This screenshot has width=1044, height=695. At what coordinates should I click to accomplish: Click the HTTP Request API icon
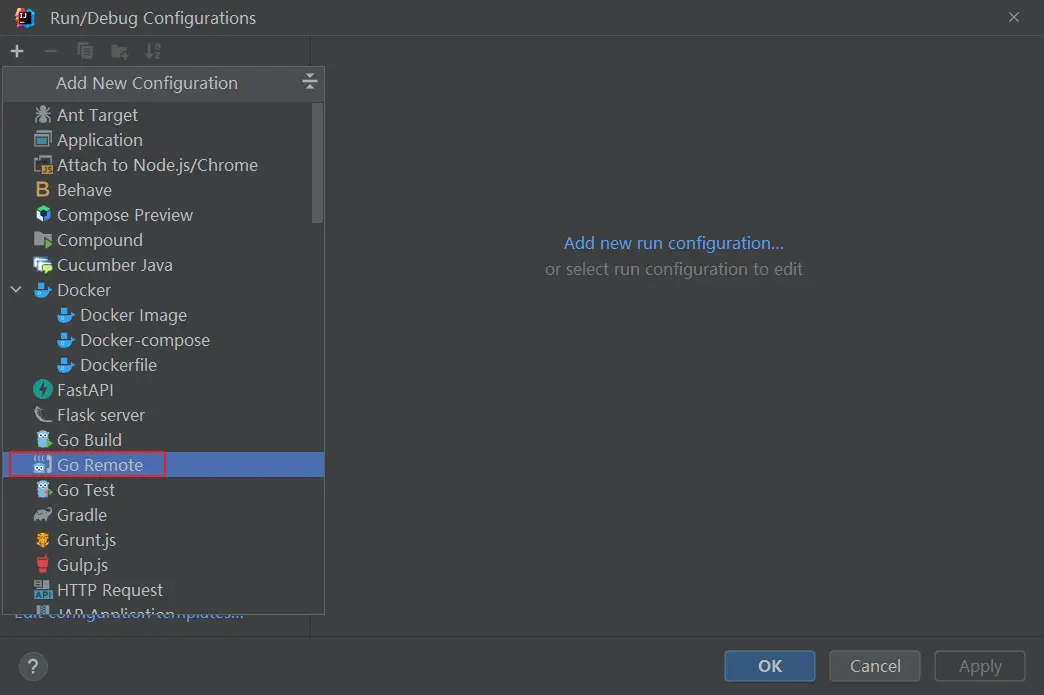coord(43,590)
